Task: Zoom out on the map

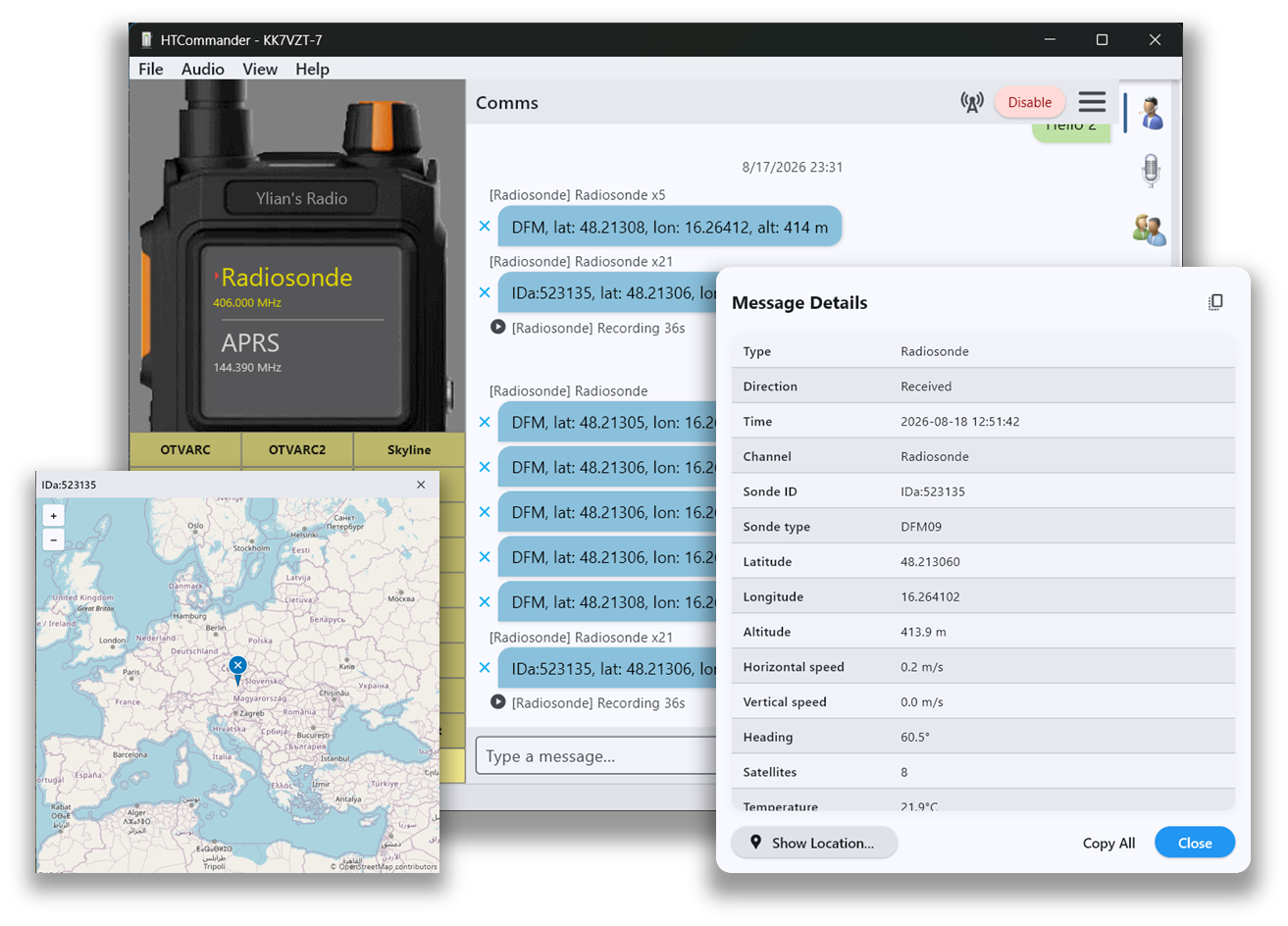Action: [54, 539]
